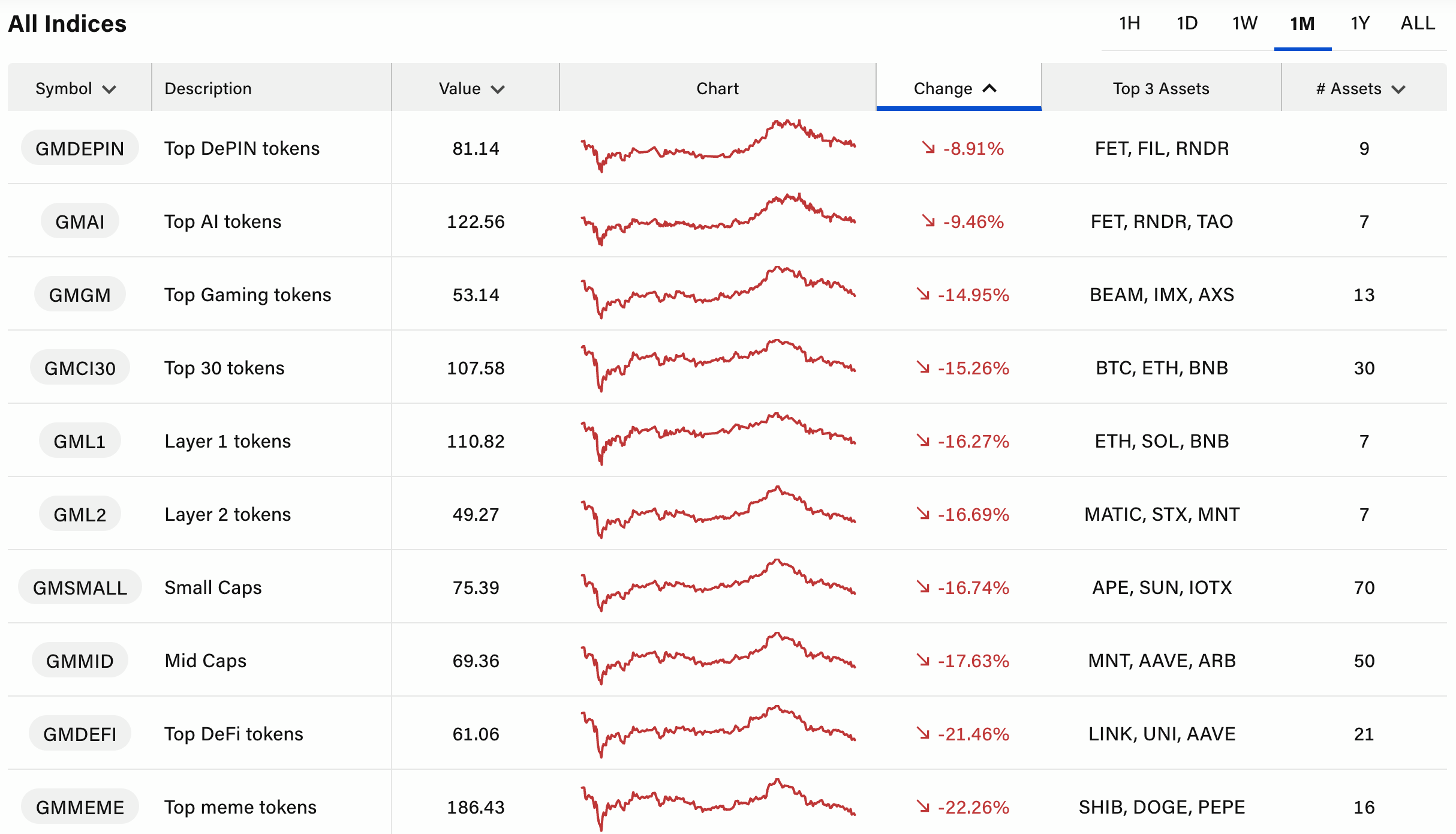The width and height of the screenshot is (1456, 834).
Task: Sort by Symbol column chevron
Action: coord(109,89)
